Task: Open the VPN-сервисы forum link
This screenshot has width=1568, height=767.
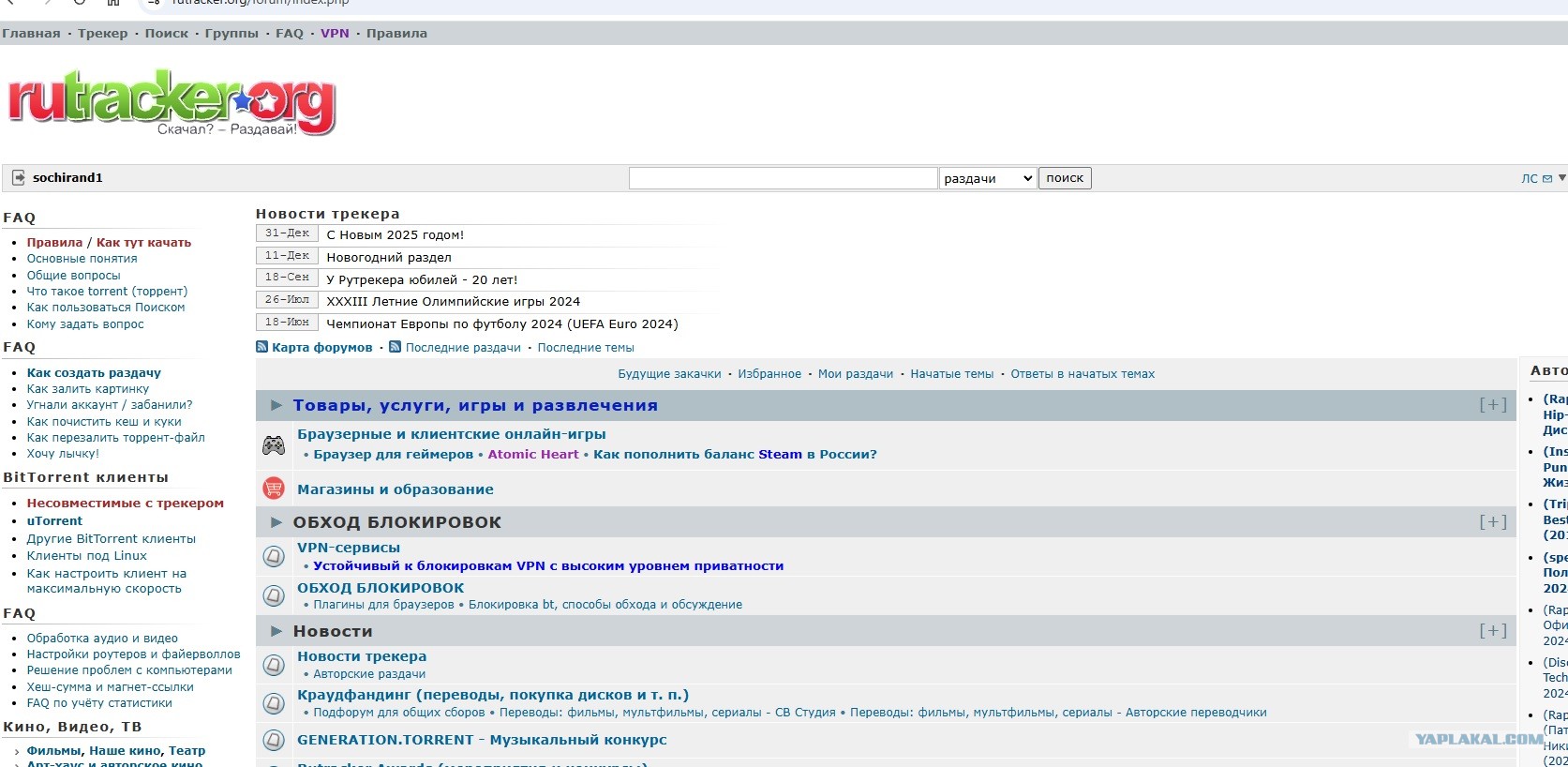Action: (x=349, y=547)
